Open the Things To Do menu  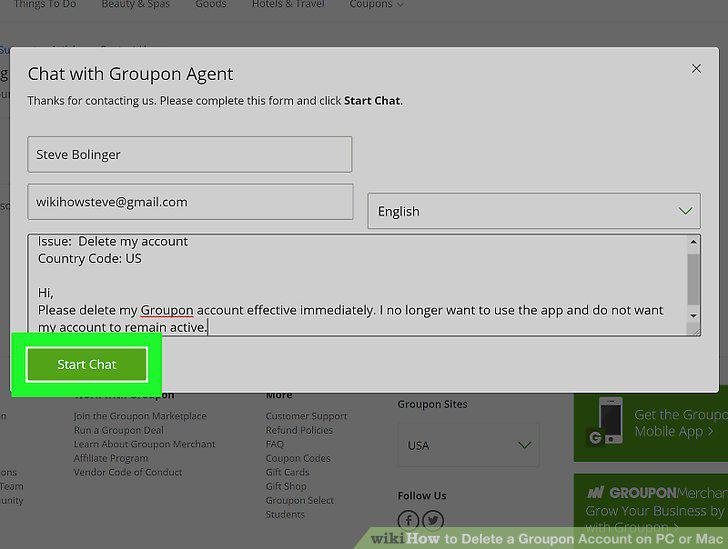[45, 4]
